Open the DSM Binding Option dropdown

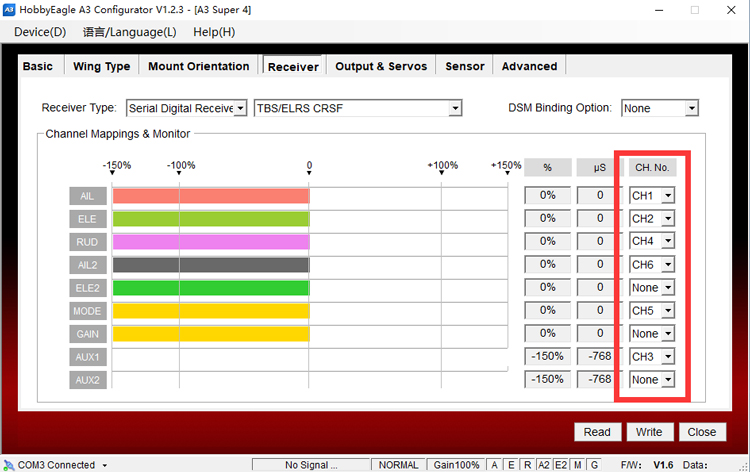[691, 108]
